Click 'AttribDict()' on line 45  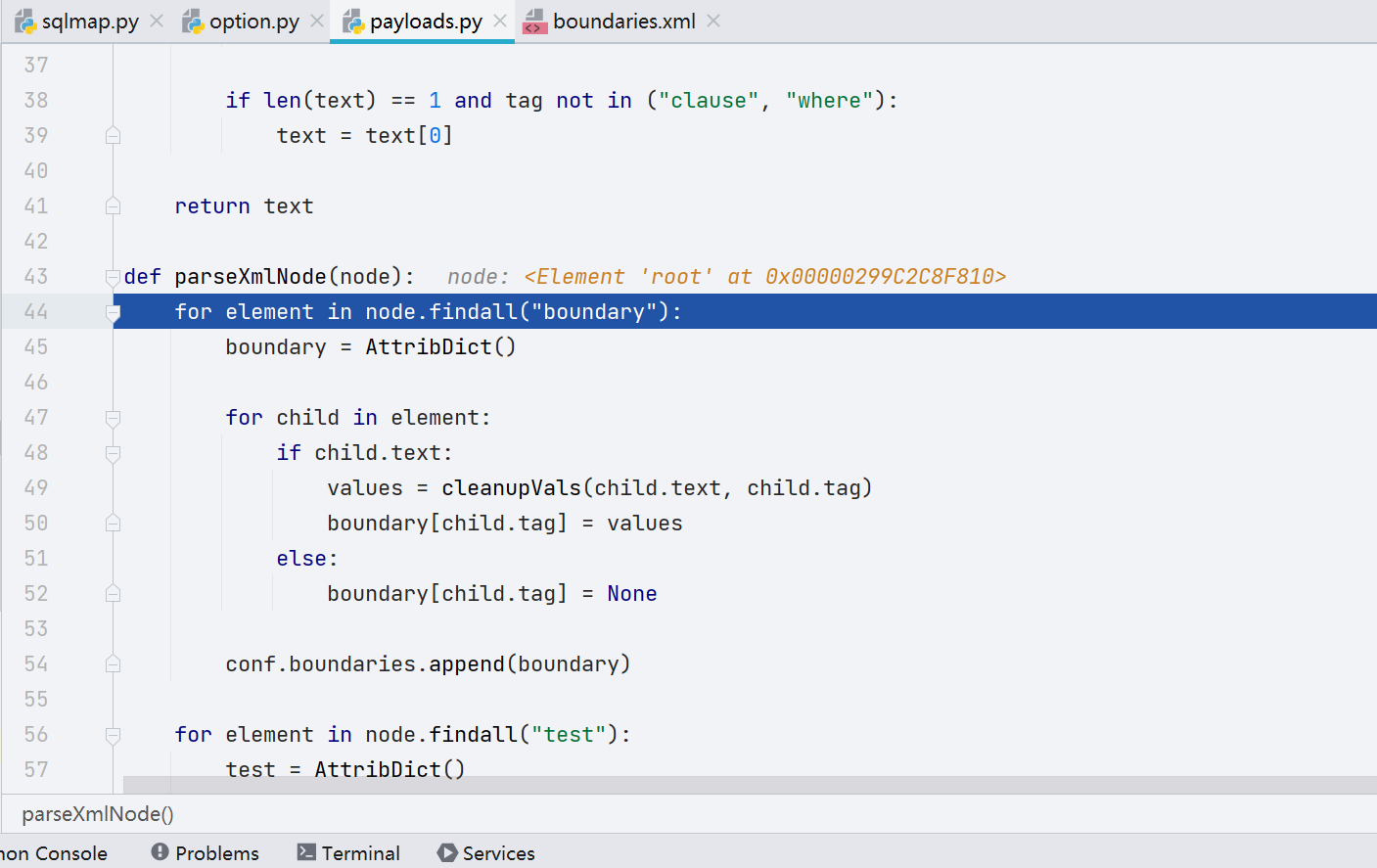(440, 347)
